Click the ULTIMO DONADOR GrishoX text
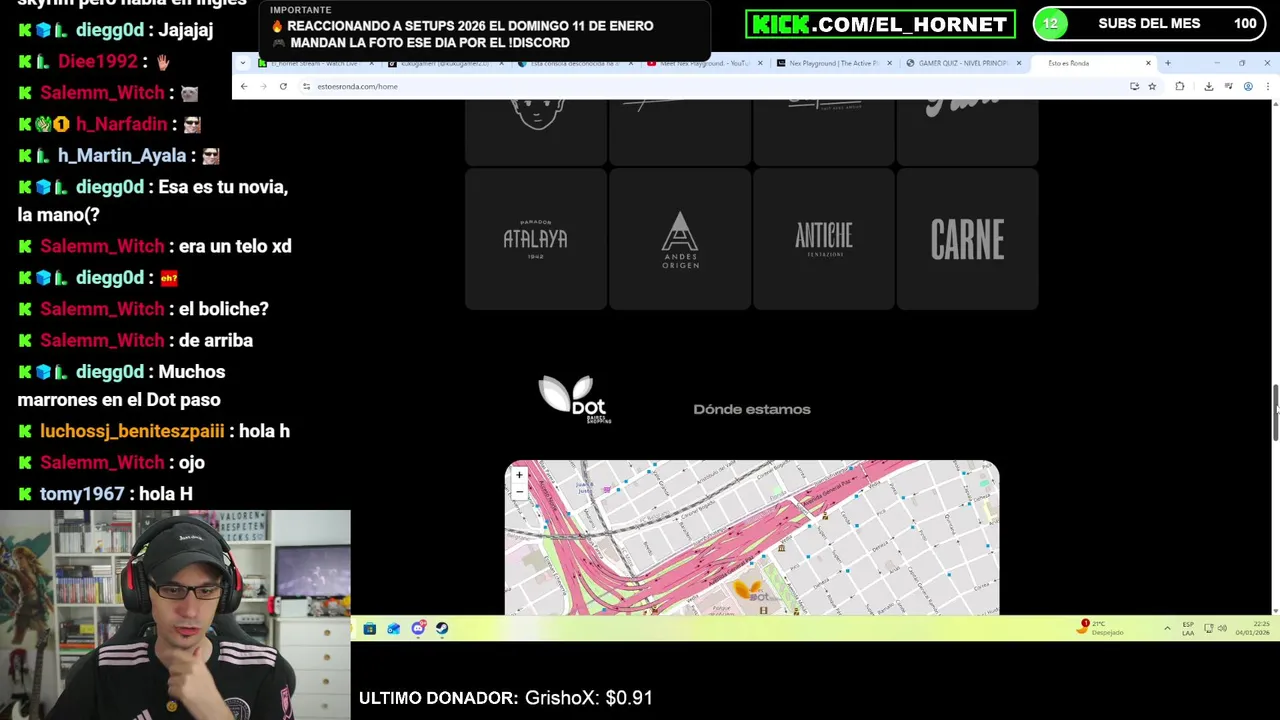 pos(506,698)
